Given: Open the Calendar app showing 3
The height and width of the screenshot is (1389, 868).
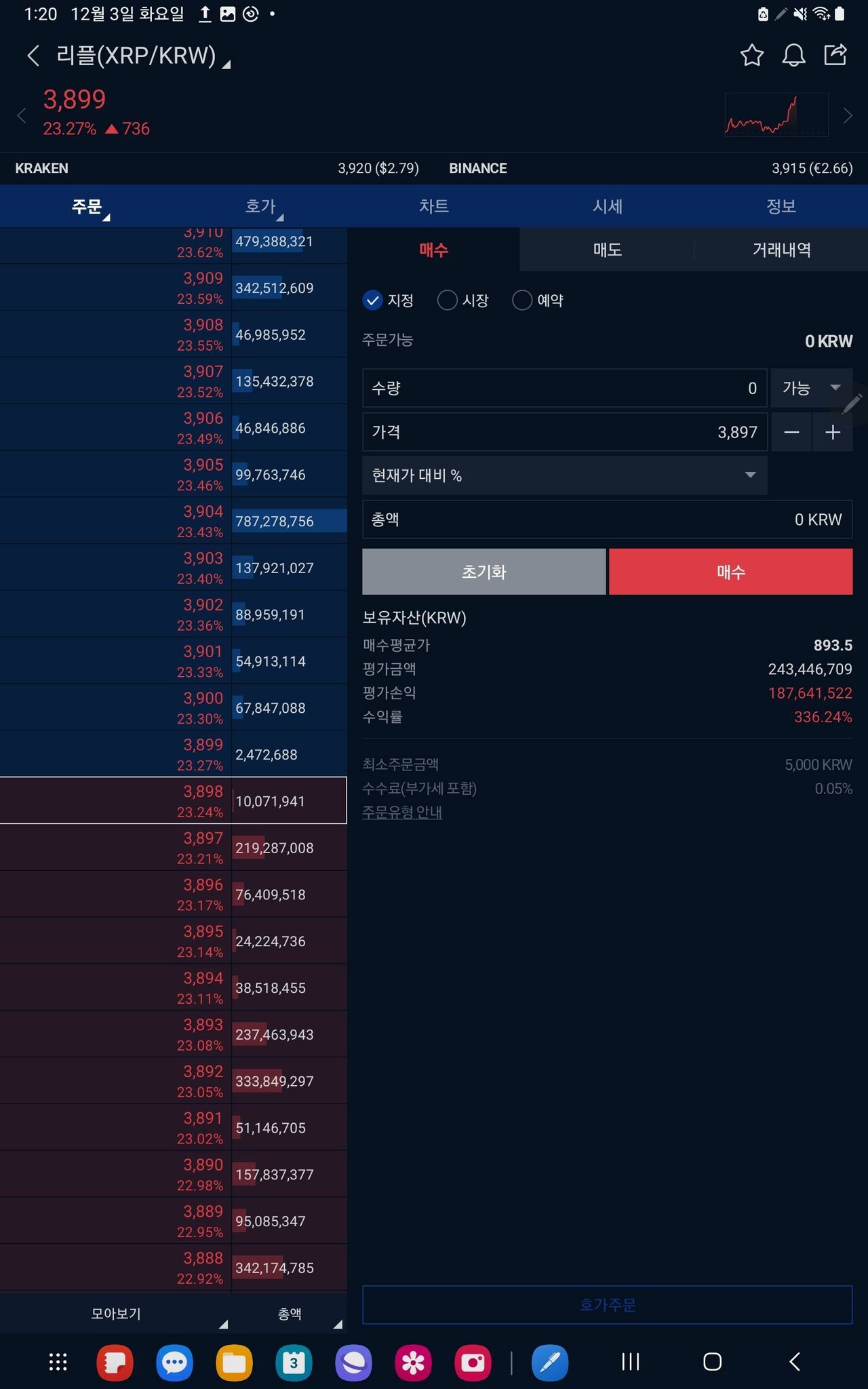Looking at the screenshot, I should tap(294, 1362).
